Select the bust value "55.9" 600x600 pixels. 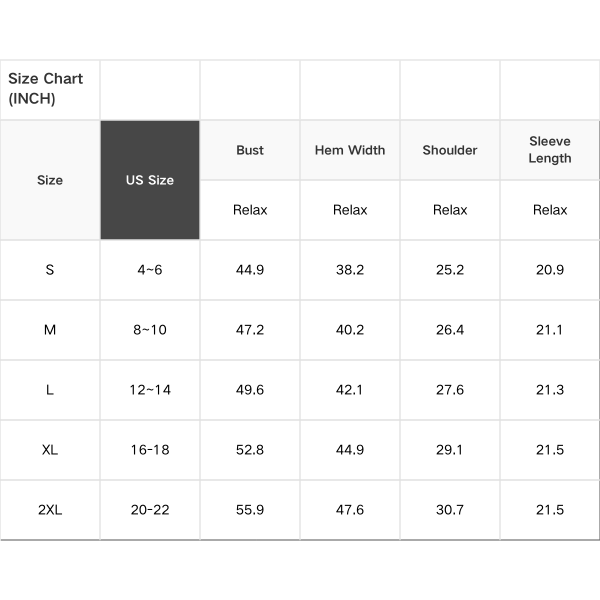click(250, 510)
